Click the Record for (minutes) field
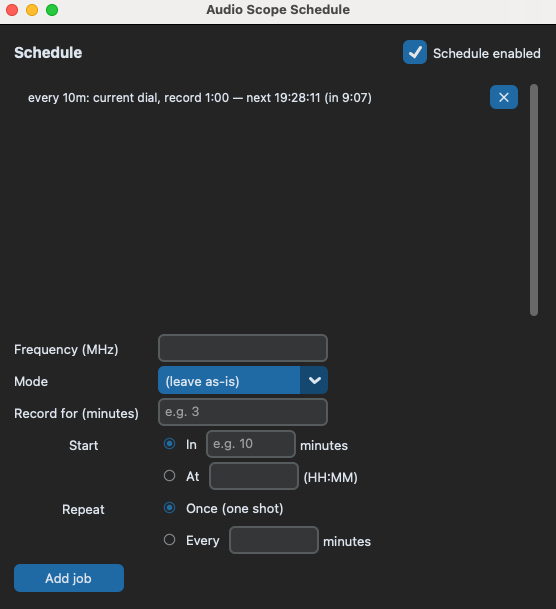The height and width of the screenshot is (609, 556). [243, 412]
